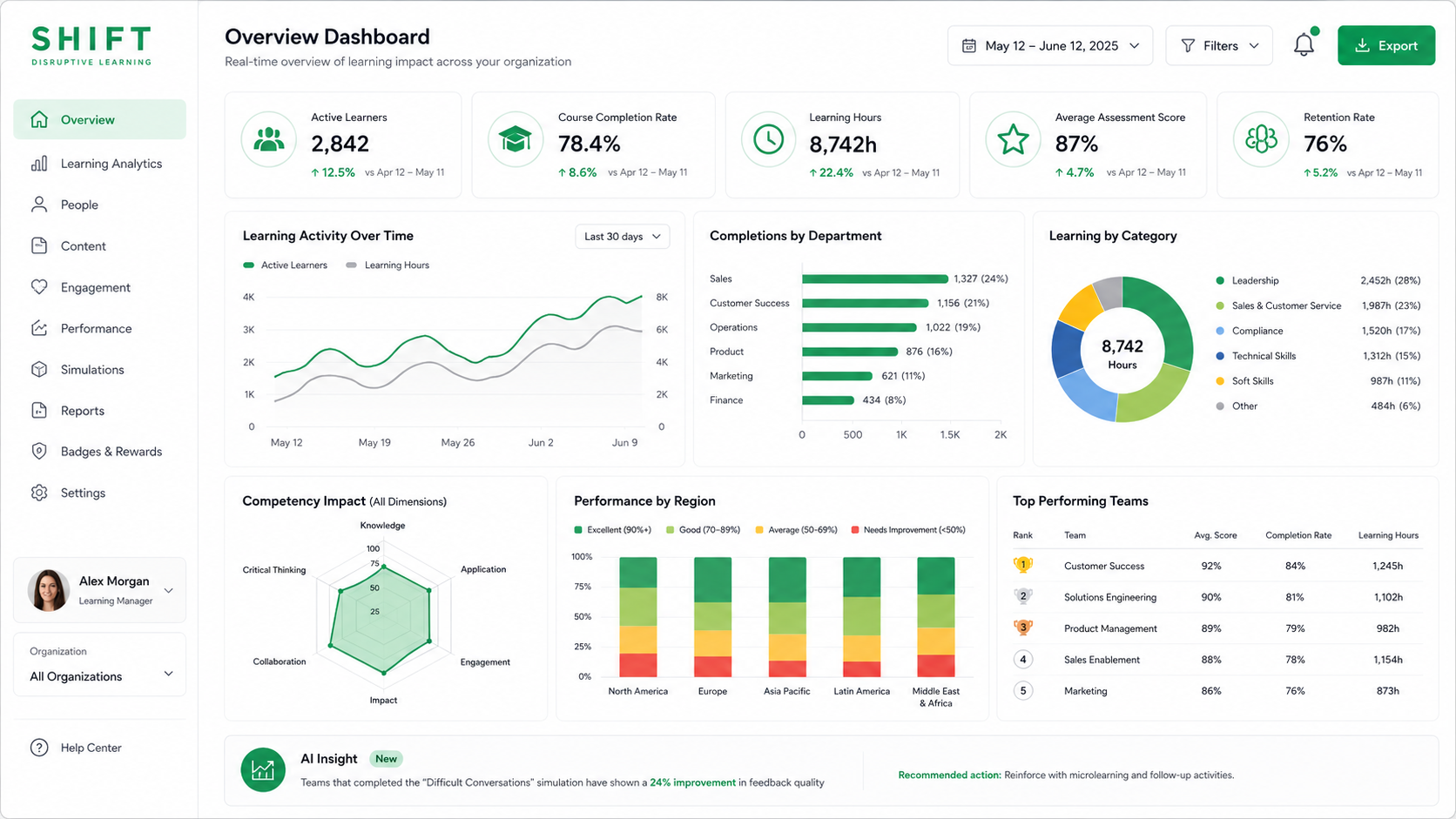Click the donut chart center 8,742 Hours
Image resolution: width=1456 pixels, height=819 pixels.
(x=1122, y=352)
